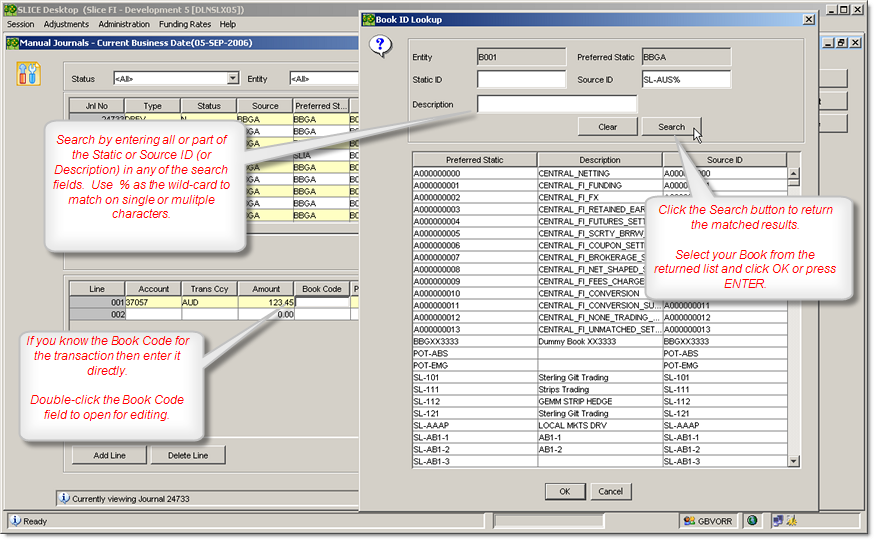Click the Search button in Book ID Lookup
Viewport: 874px width, 540px height.
(x=671, y=127)
